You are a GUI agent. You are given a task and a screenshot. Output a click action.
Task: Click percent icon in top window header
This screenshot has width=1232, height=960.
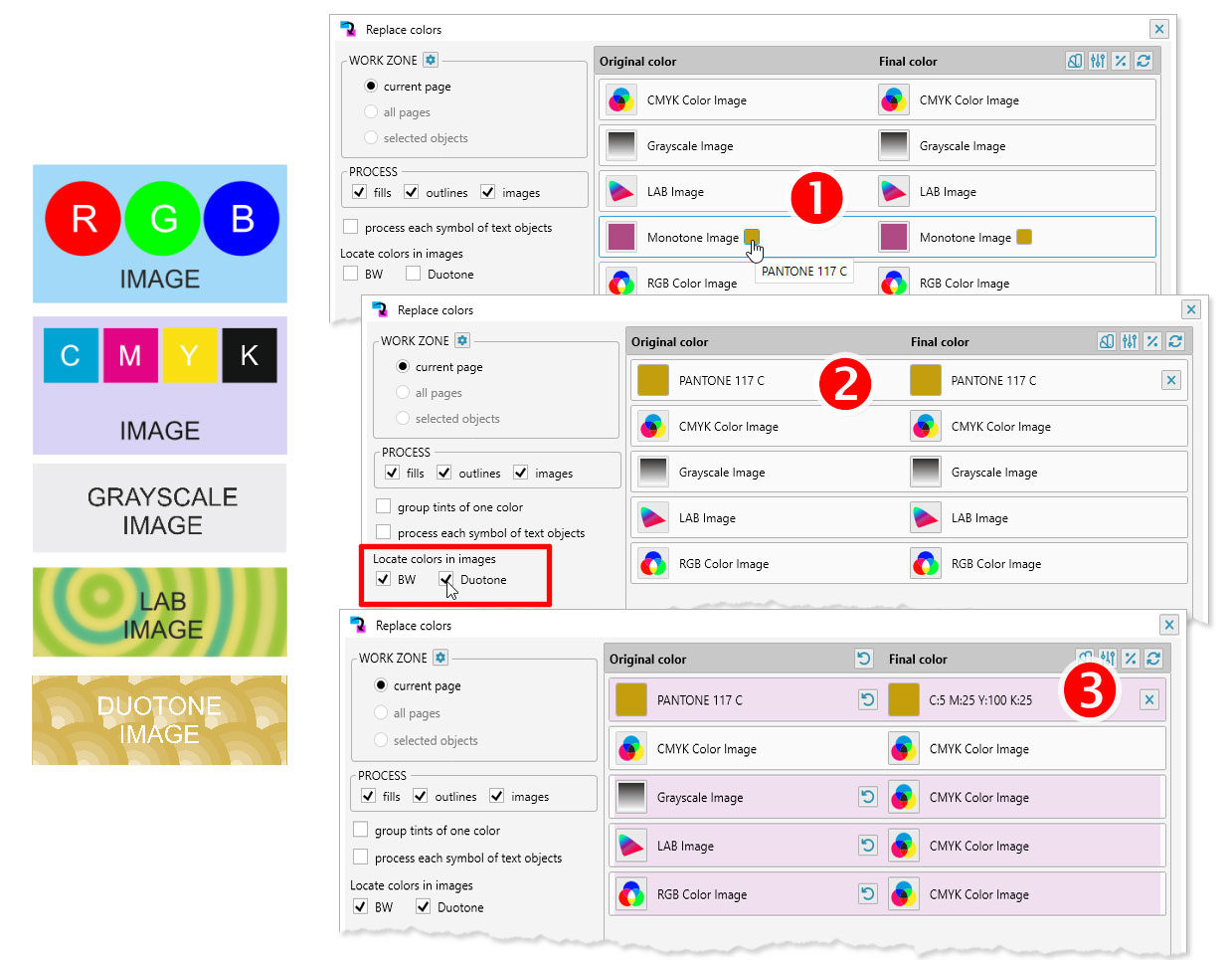coord(1121,61)
